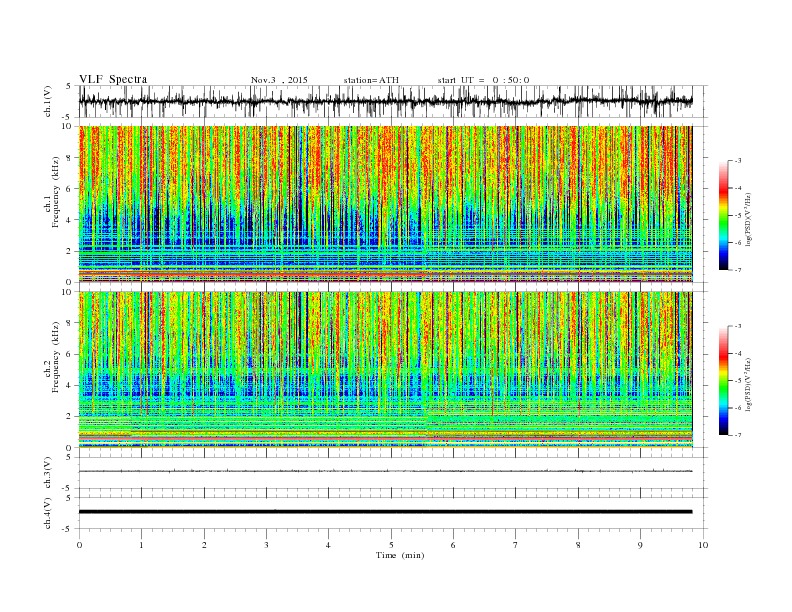Screen dimensions: 792x612
Task: Click the 'station=ATH' header text
Action: click(x=371, y=80)
